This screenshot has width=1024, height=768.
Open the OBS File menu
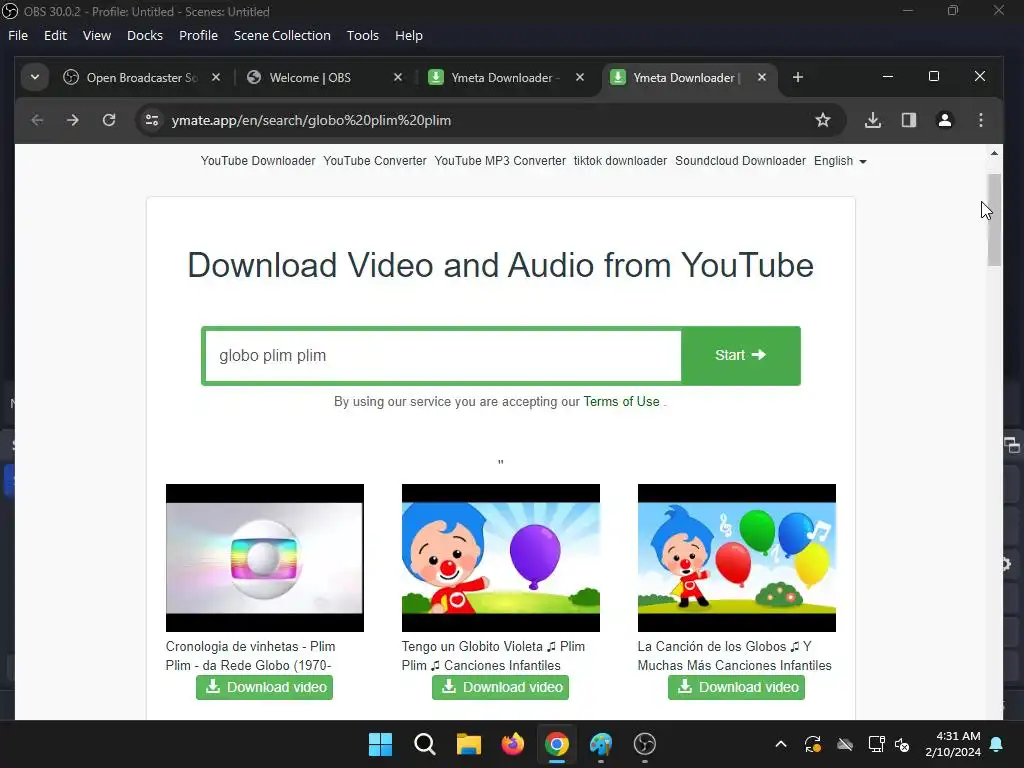point(18,35)
